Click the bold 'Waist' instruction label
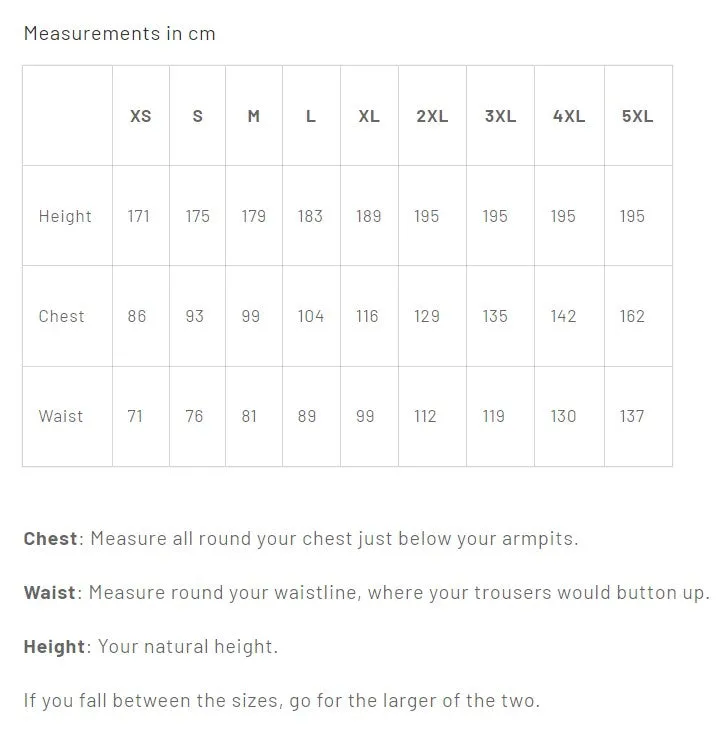Image resolution: width=727 pixels, height=744 pixels. tap(49, 593)
